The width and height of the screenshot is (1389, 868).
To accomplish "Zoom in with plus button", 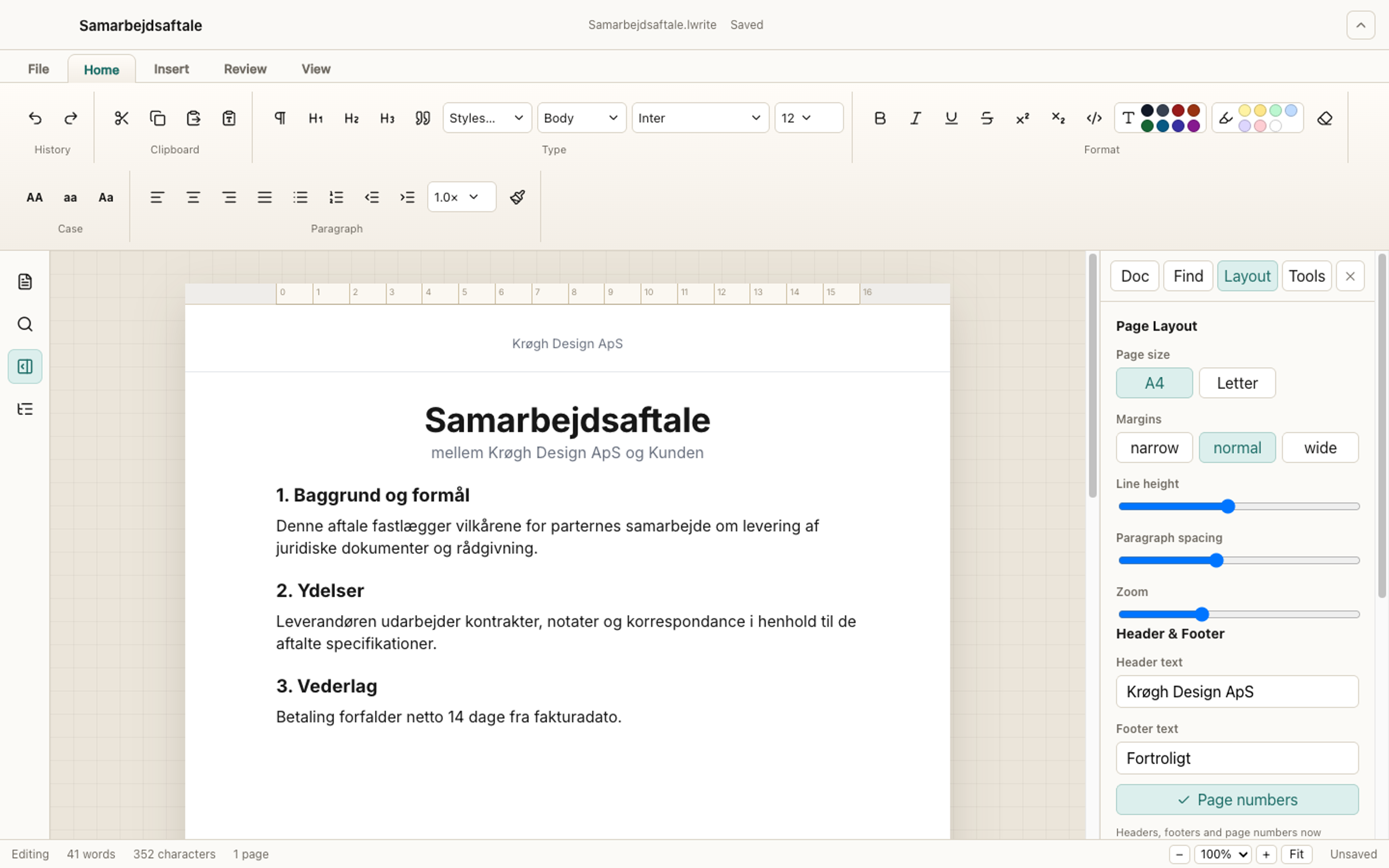I will click(x=1266, y=854).
